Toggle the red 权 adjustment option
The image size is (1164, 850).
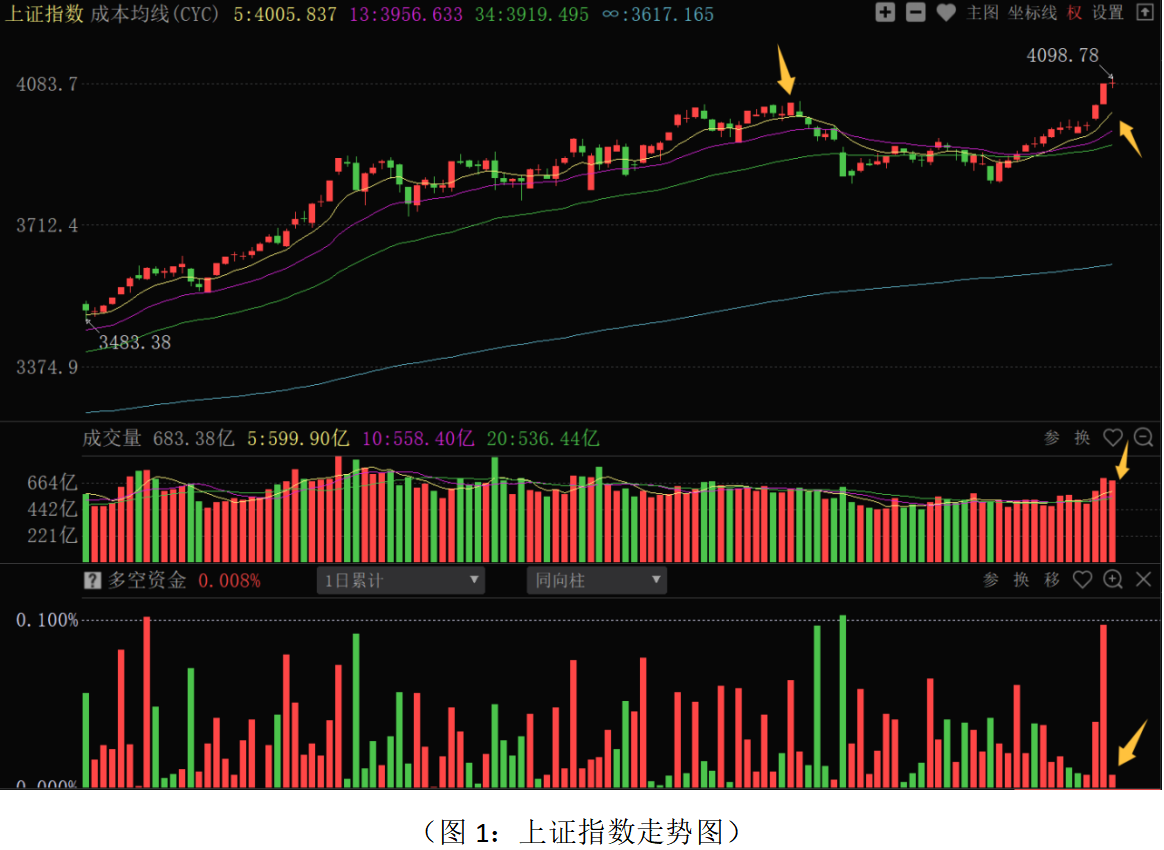point(1074,13)
